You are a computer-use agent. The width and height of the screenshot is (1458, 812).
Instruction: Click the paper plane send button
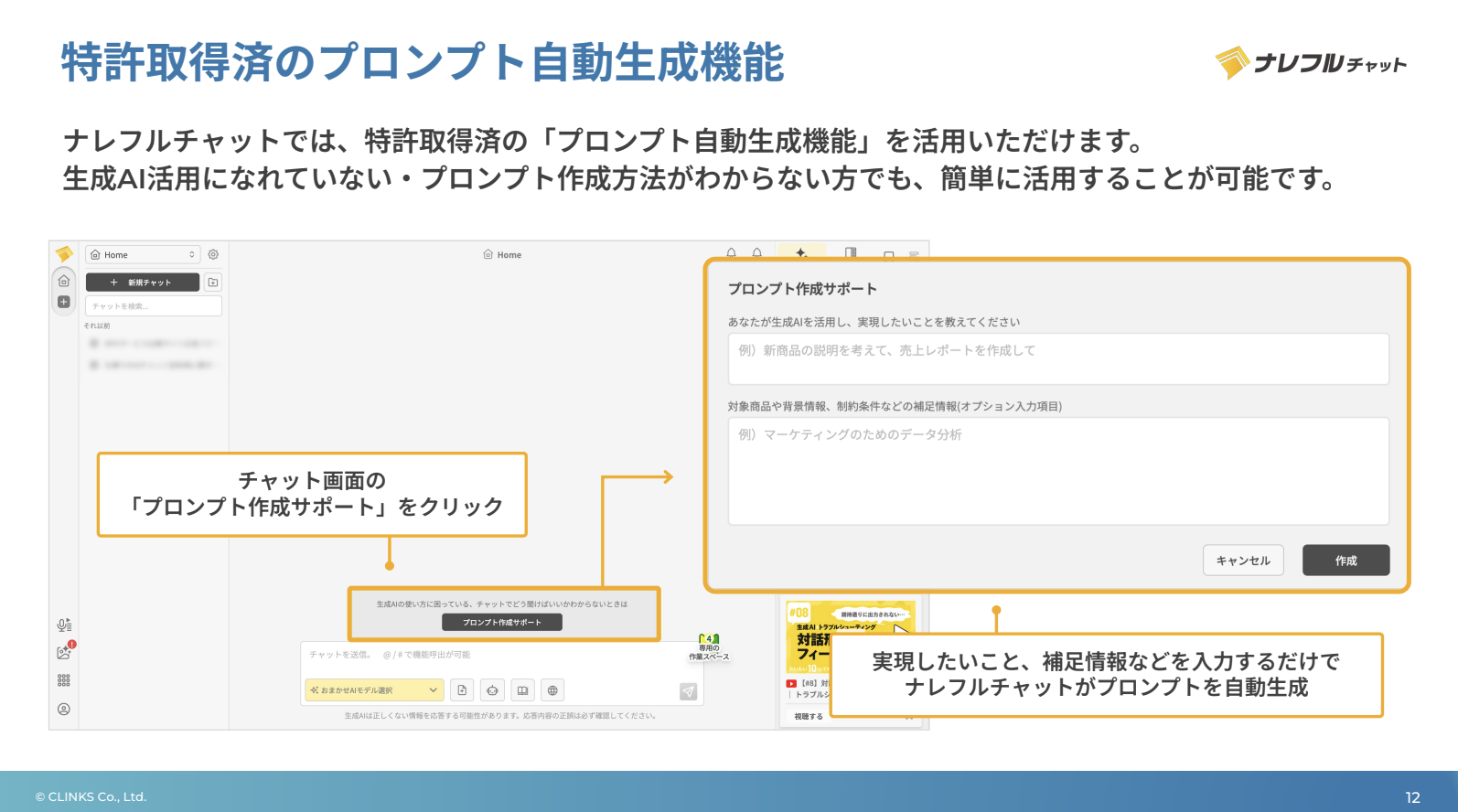point(688,691)
